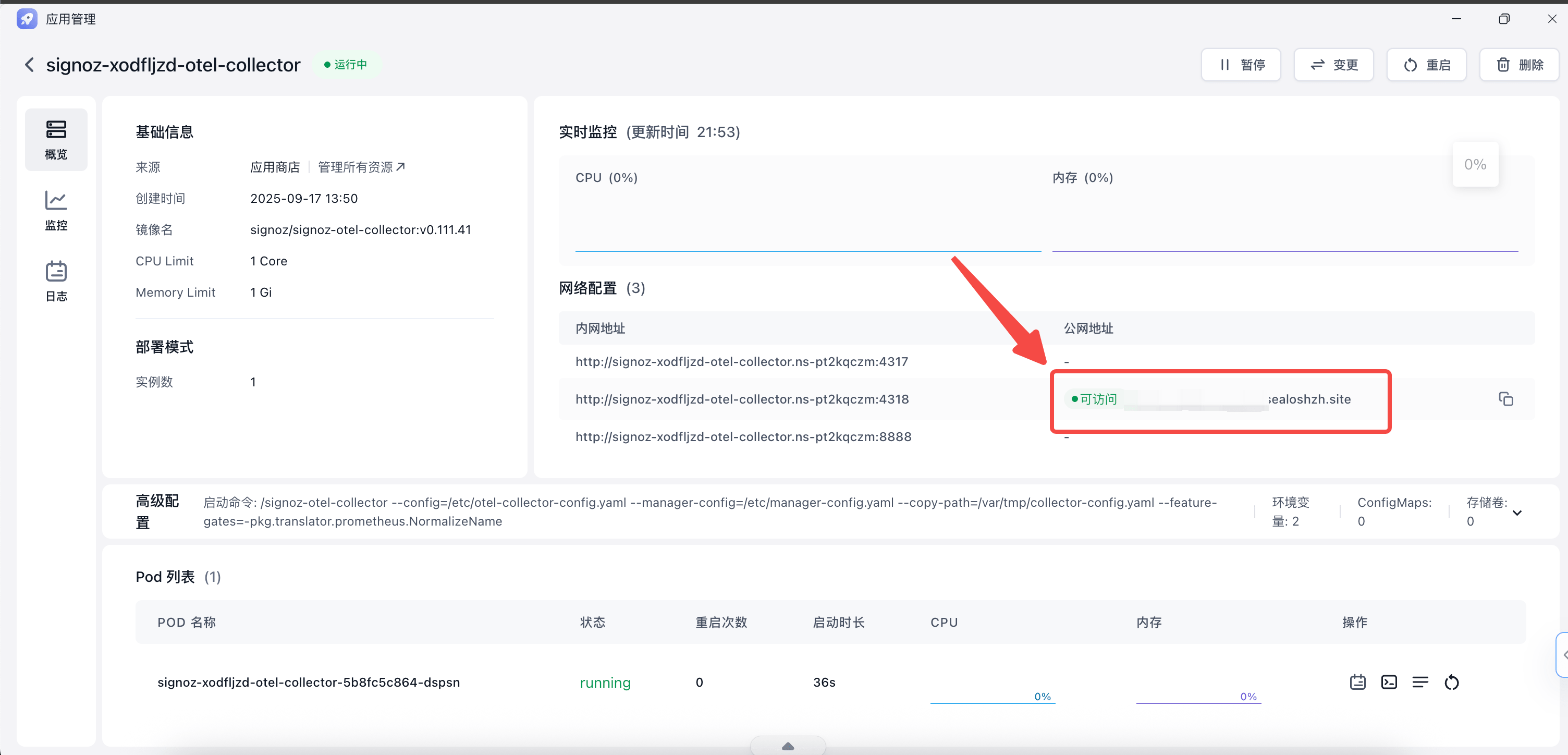
Task: Open the 日志 logs sidebar tab
Action: (x=56, y=281)
